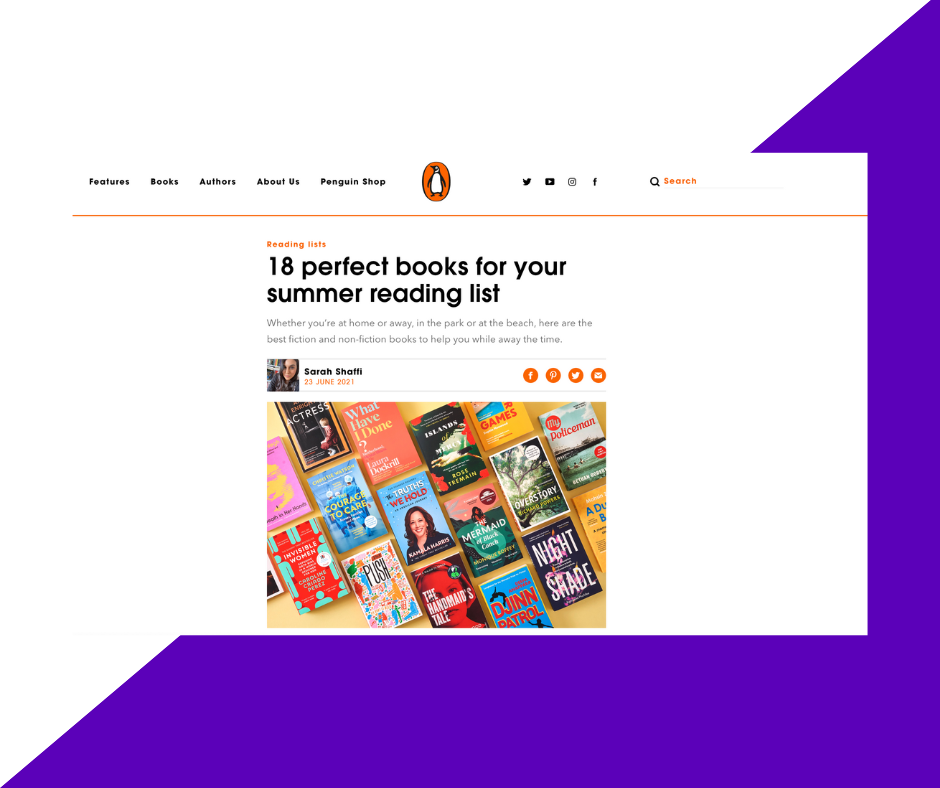Open author Sarah Shaffi's name link
Image resolution: width=940 pixels, height=788 pixels.
[x=333, y=371]
